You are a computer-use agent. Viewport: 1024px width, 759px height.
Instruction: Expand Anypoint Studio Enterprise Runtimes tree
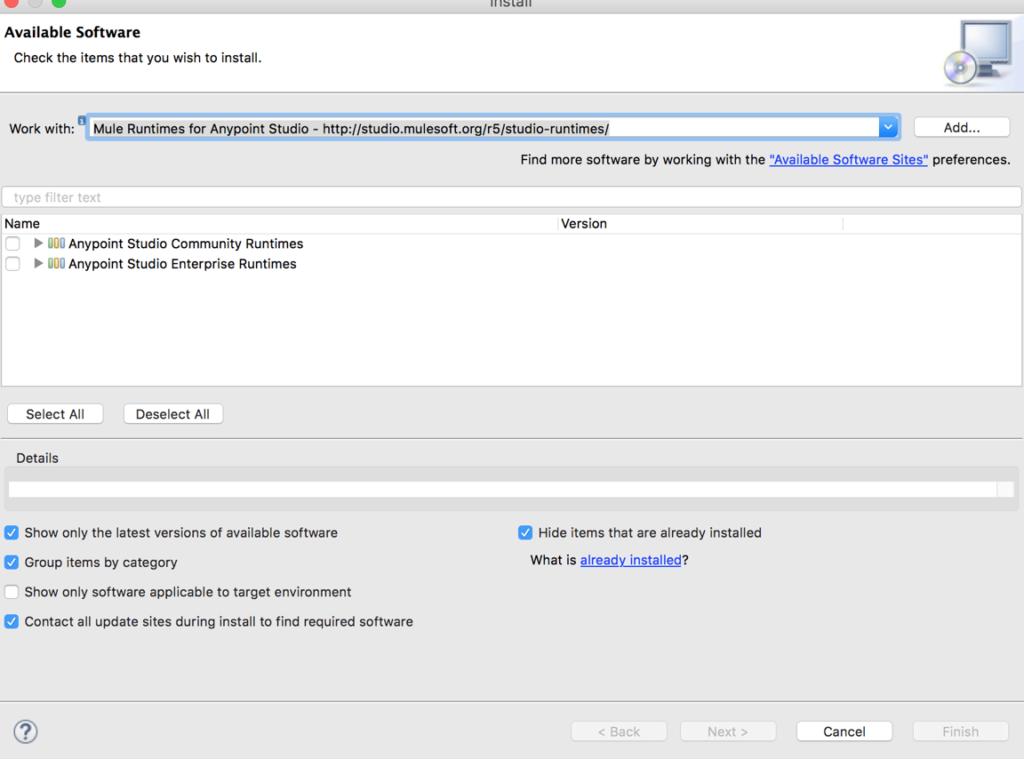pos(38,264)
